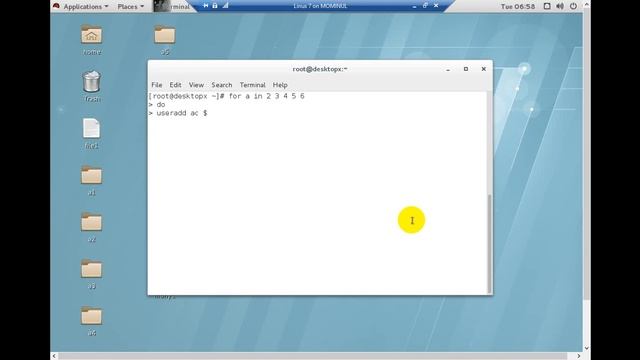Click the display icon beside the clock
This screenshot has width=640, height=360.
547,6
